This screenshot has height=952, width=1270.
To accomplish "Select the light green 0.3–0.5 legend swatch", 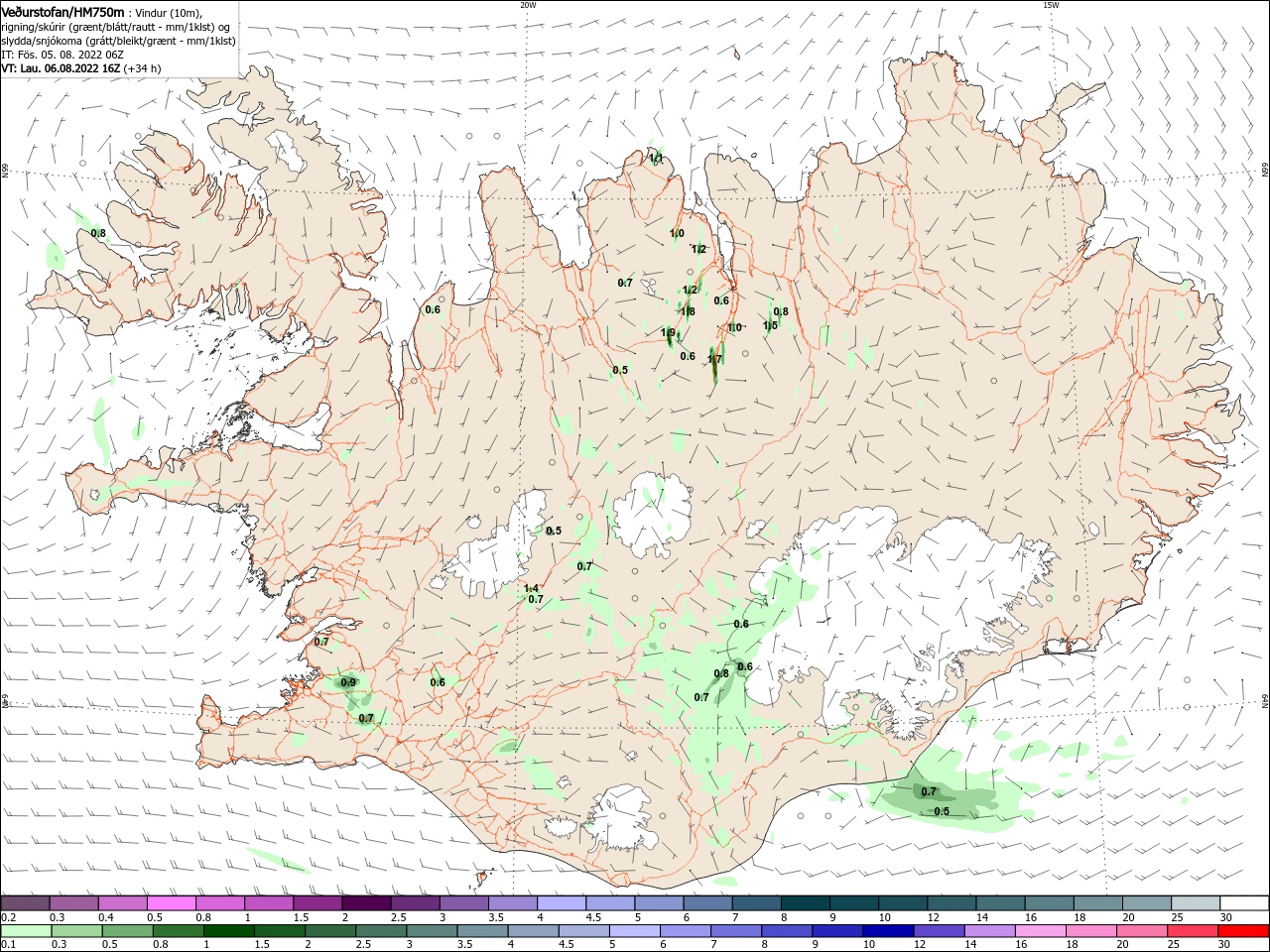I will 77,931.
